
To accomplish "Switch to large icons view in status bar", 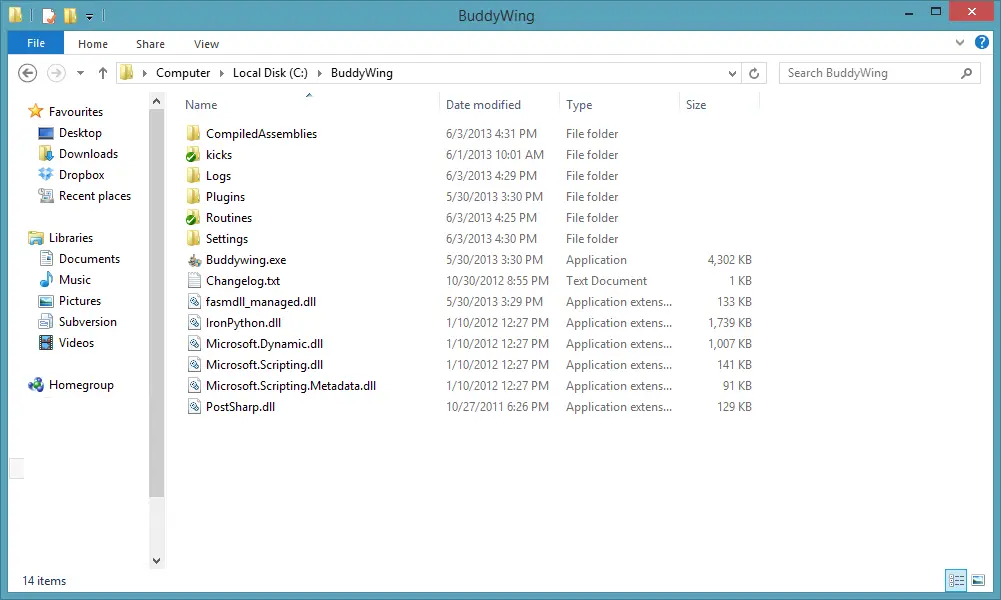I will (976, 580).
